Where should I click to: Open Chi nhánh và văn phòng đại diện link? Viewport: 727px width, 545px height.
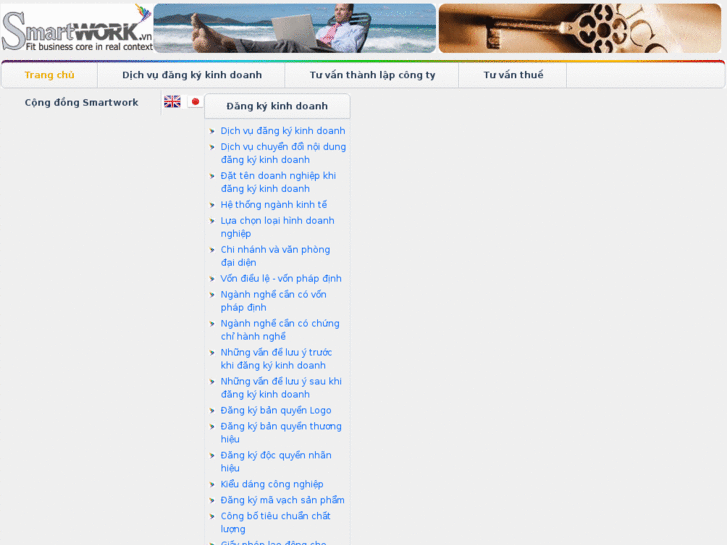(275, 256)
